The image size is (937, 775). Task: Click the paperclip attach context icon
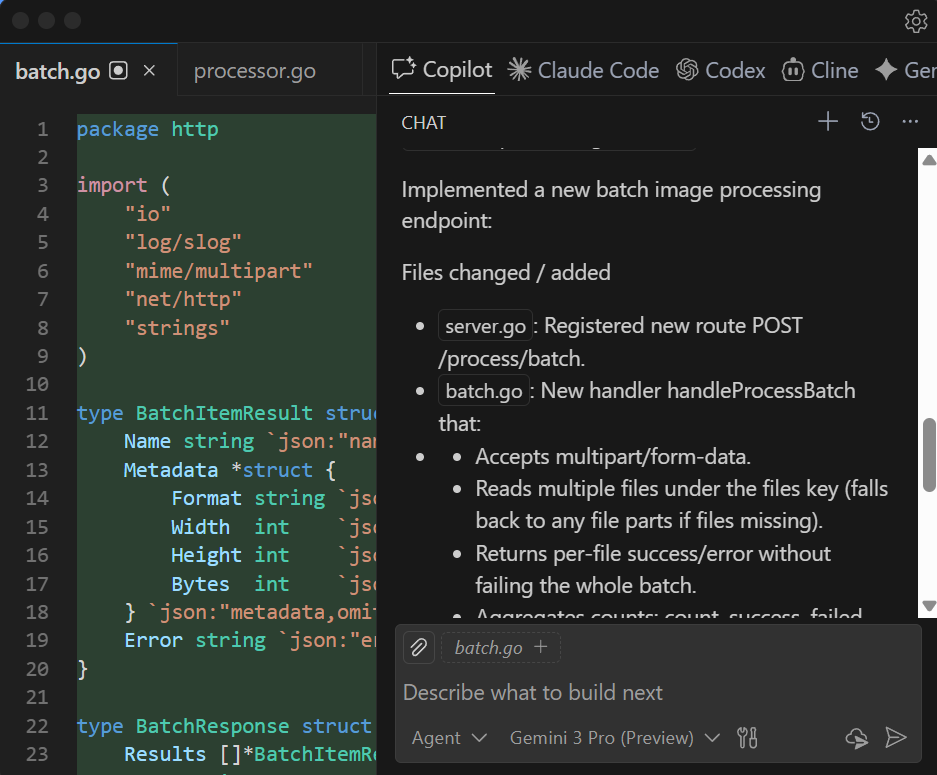coord(419,648)
